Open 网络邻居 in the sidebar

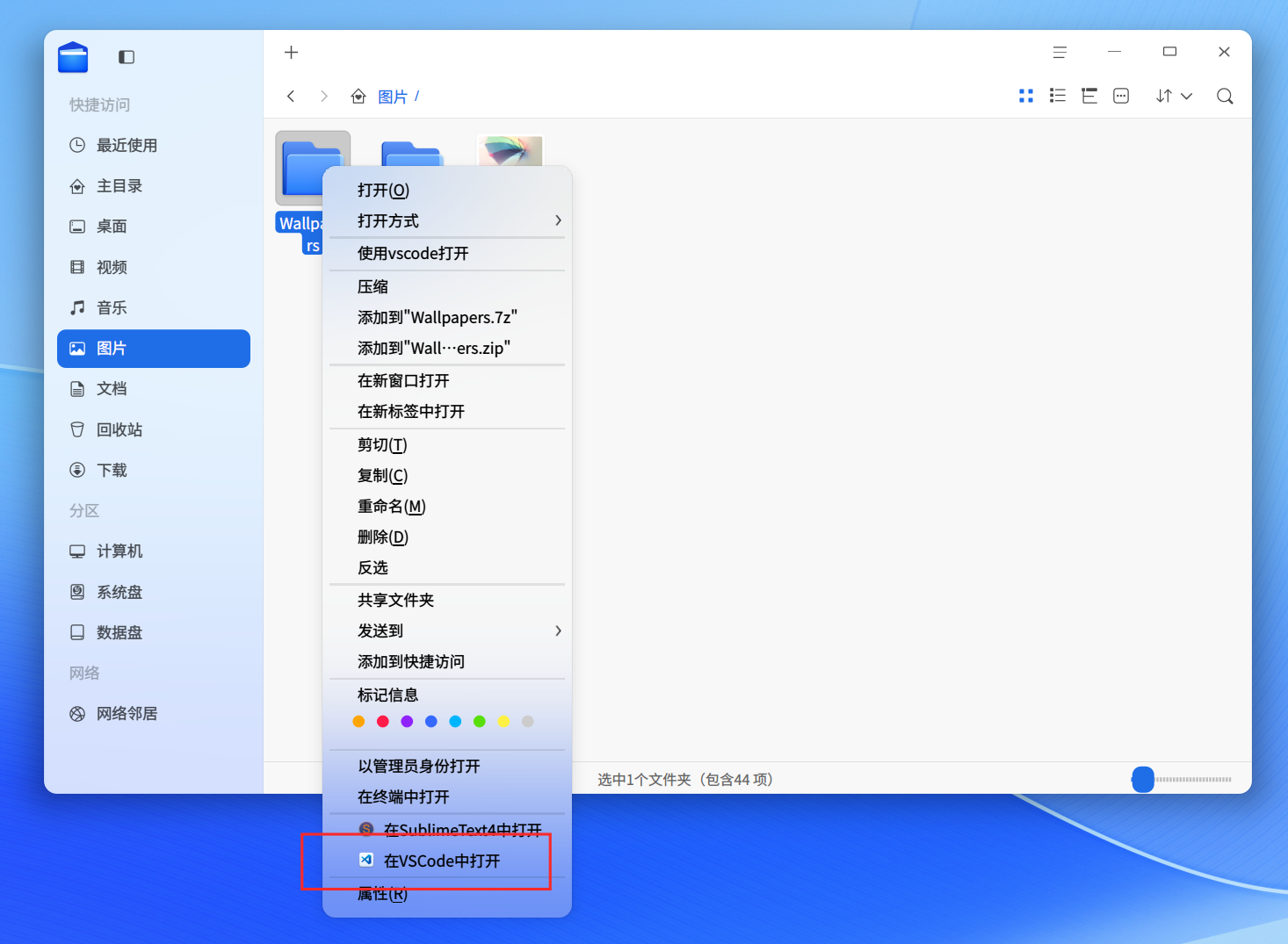(154, 714)
